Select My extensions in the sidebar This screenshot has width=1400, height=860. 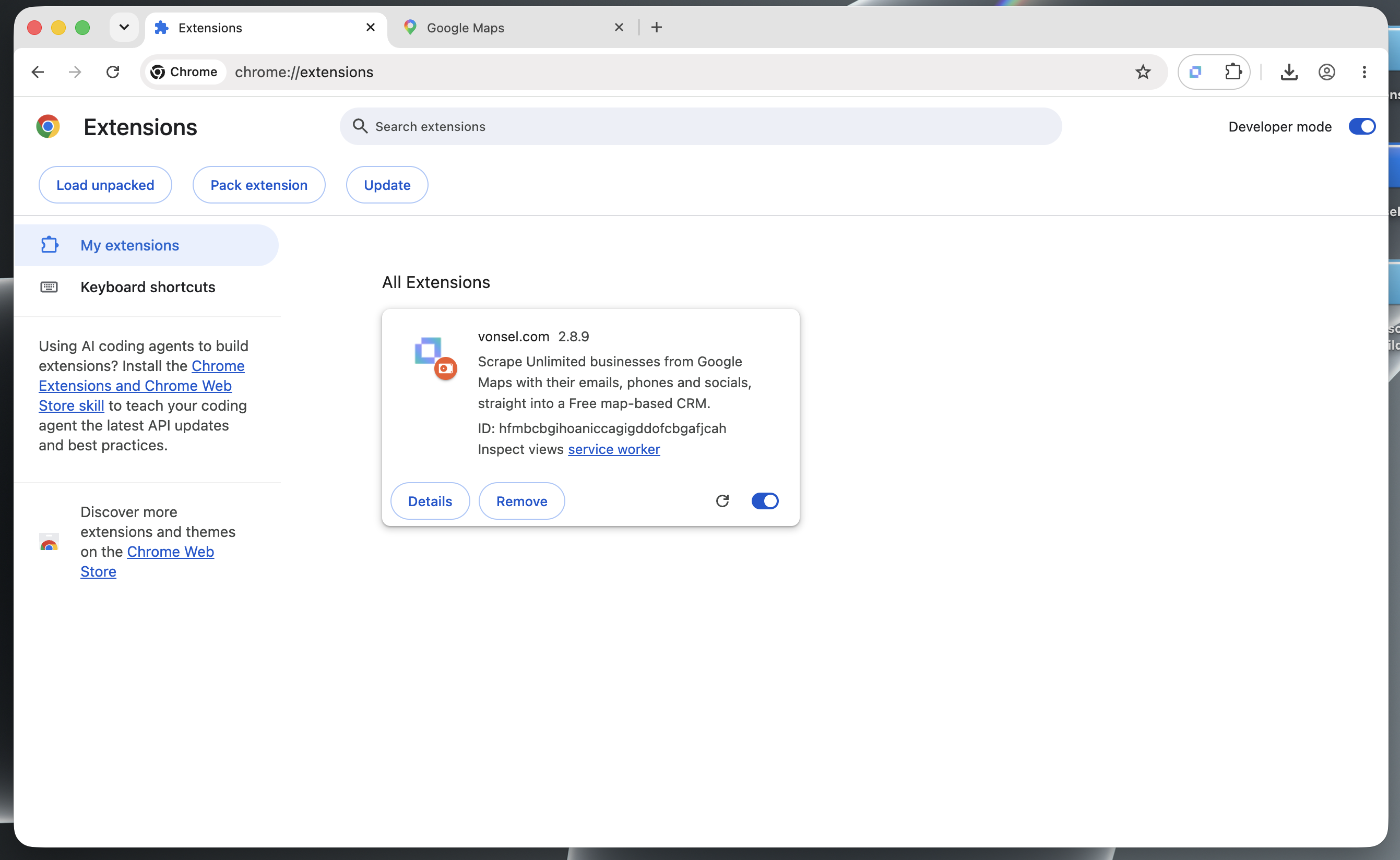[146, 245]
